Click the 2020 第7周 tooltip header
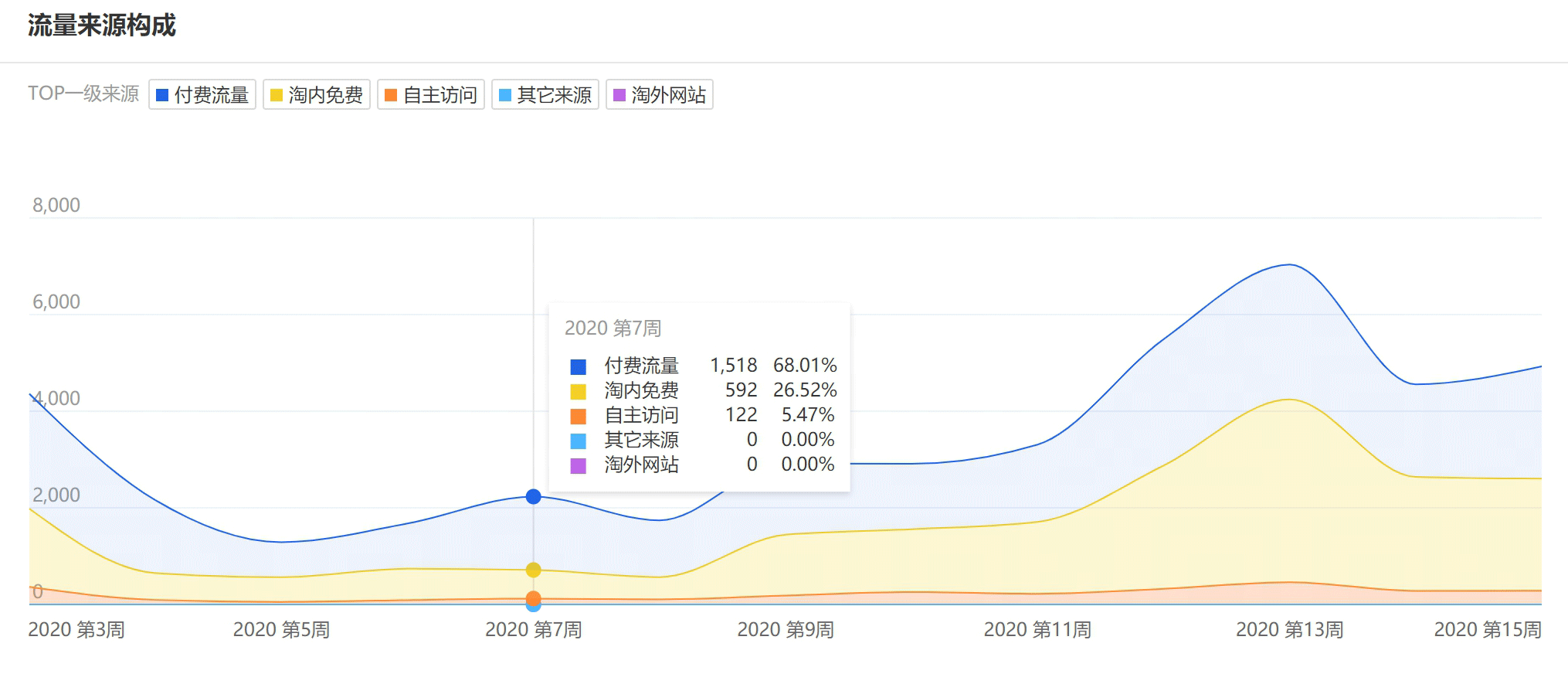 pos(613,328)
